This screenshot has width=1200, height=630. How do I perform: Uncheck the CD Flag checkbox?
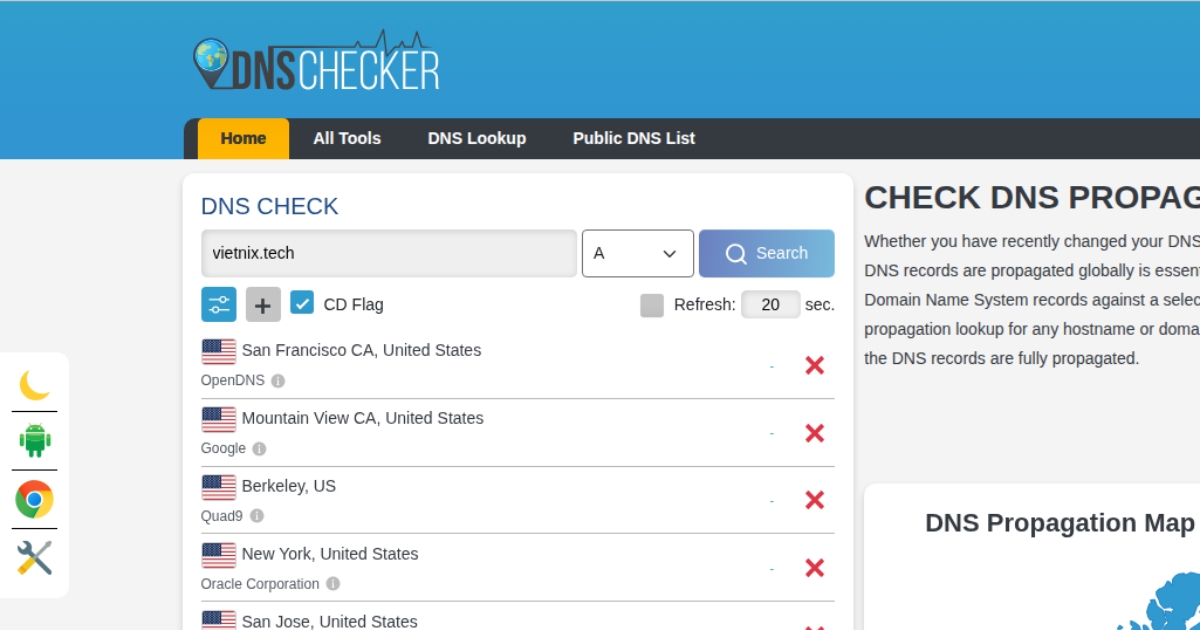point(302,303)
